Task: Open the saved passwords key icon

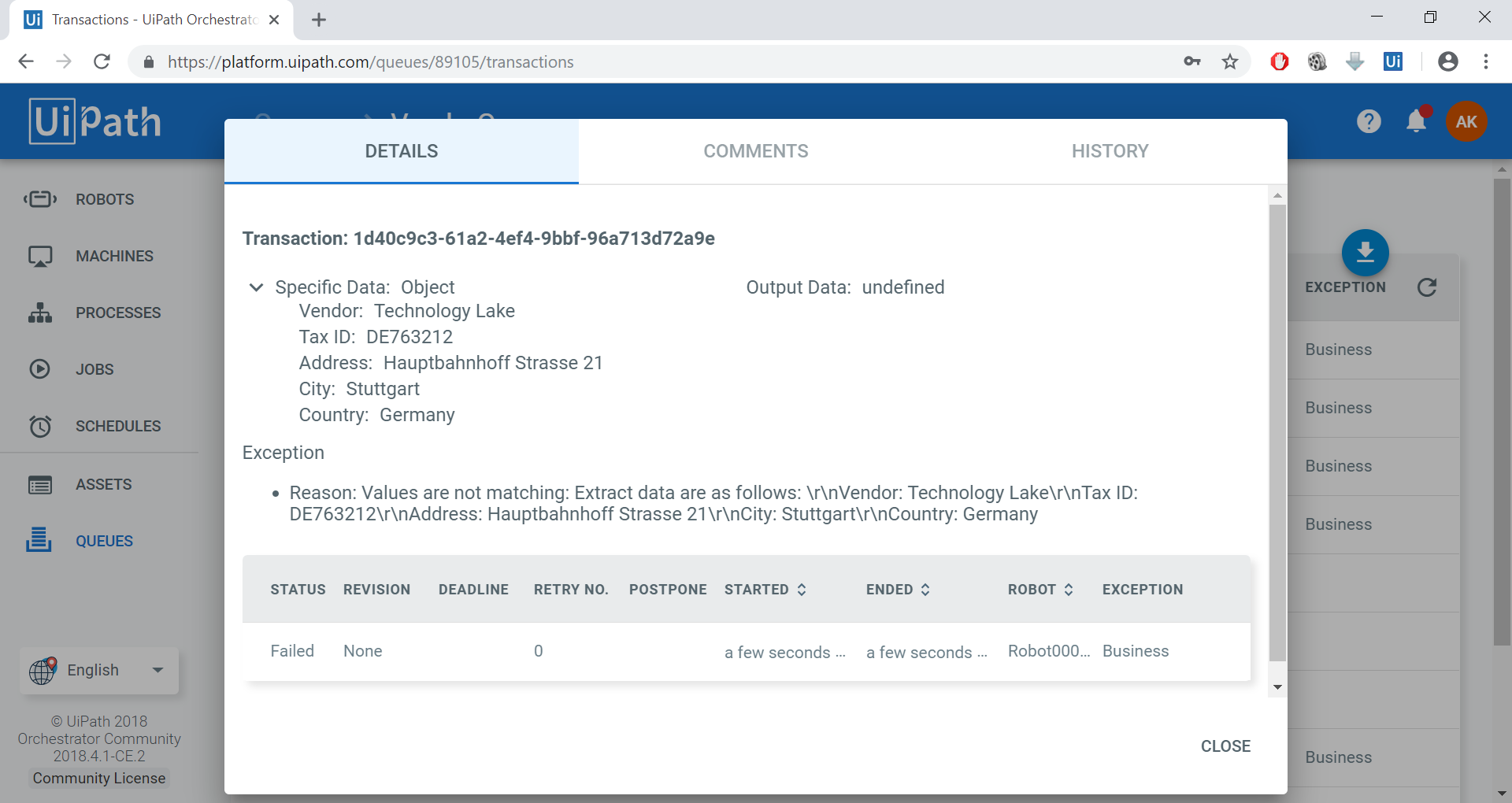Action: click(1192, 61)
